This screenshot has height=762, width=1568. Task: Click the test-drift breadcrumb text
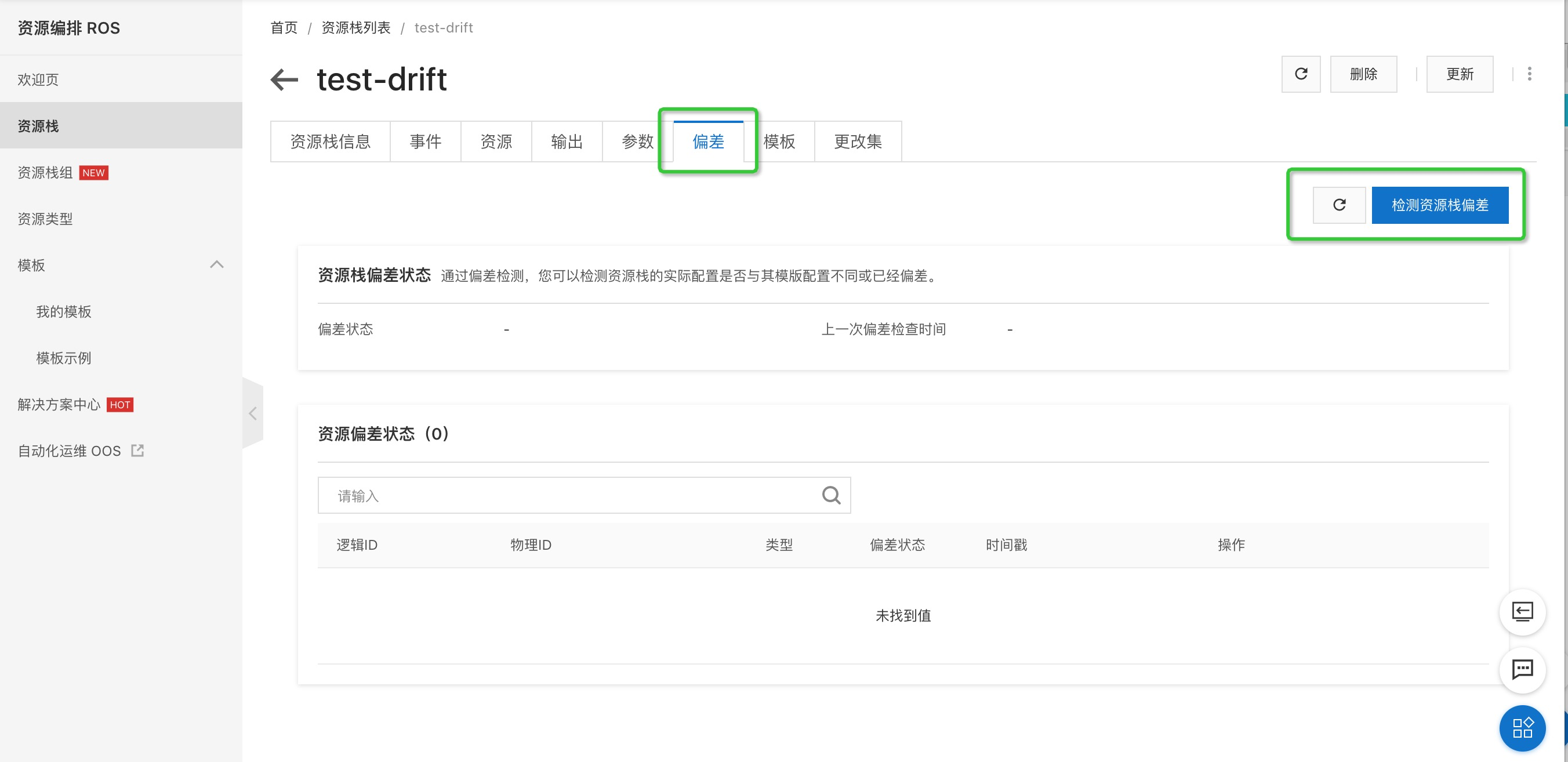pos(444,28)
